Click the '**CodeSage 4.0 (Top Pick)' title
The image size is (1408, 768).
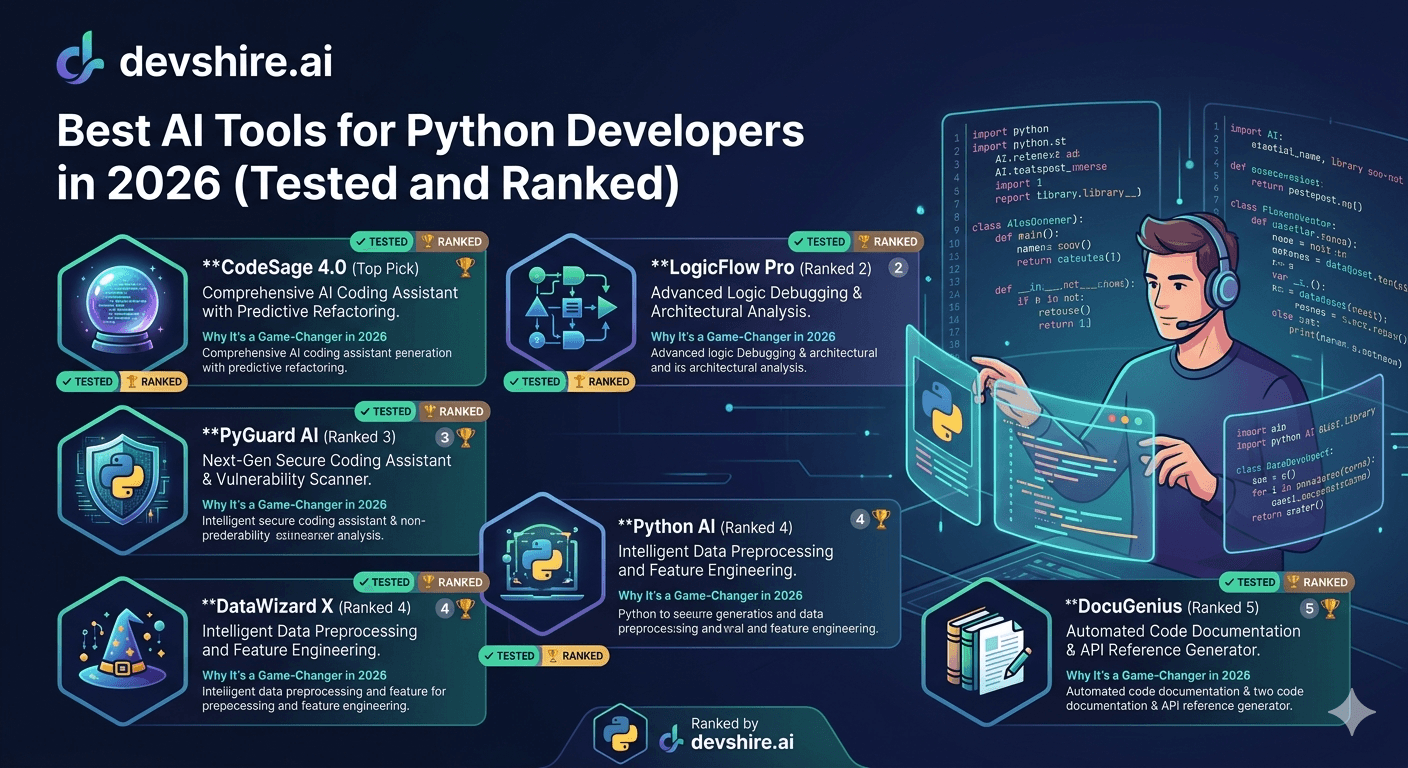(311, 268)
